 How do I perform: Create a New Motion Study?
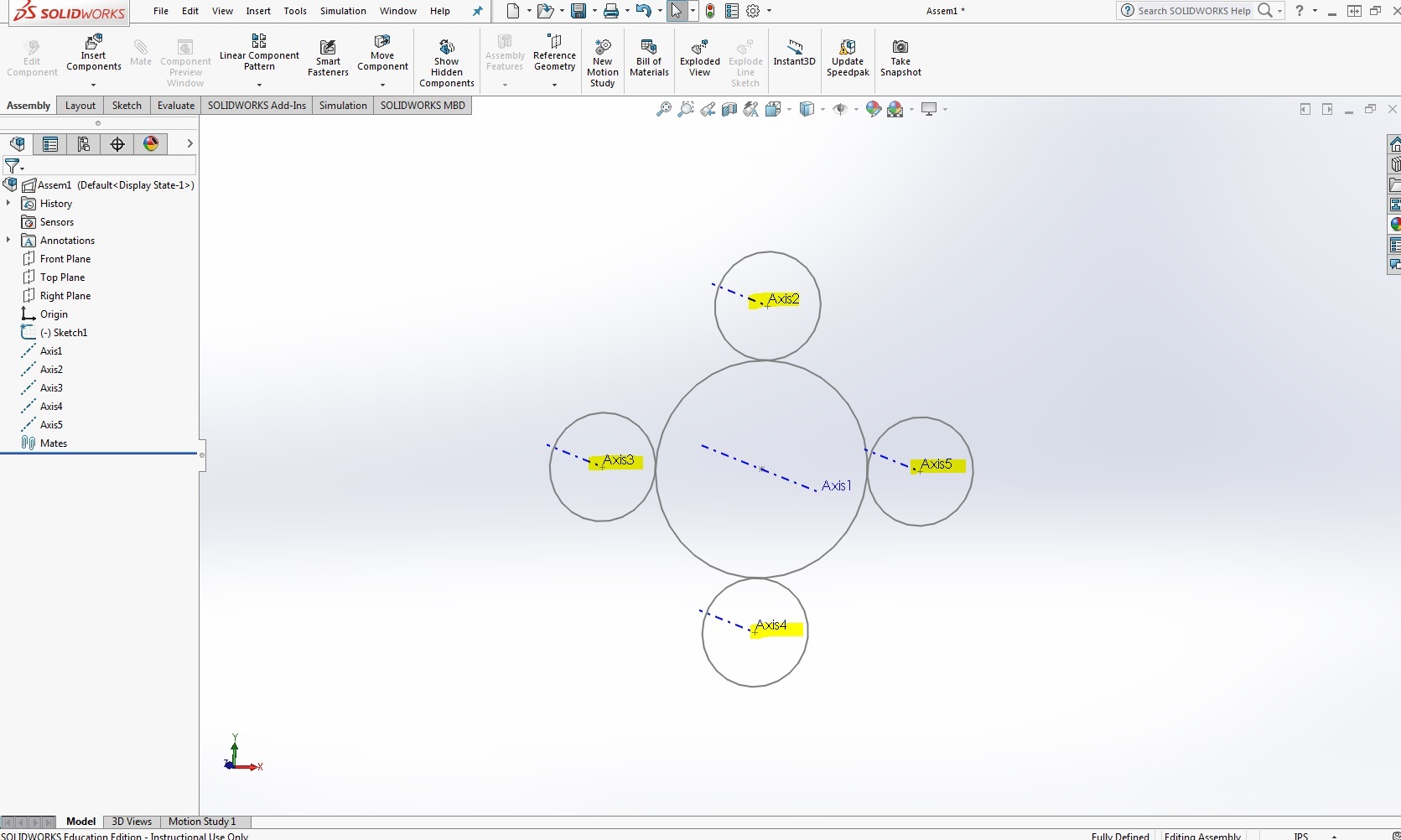tap(603, 63)
